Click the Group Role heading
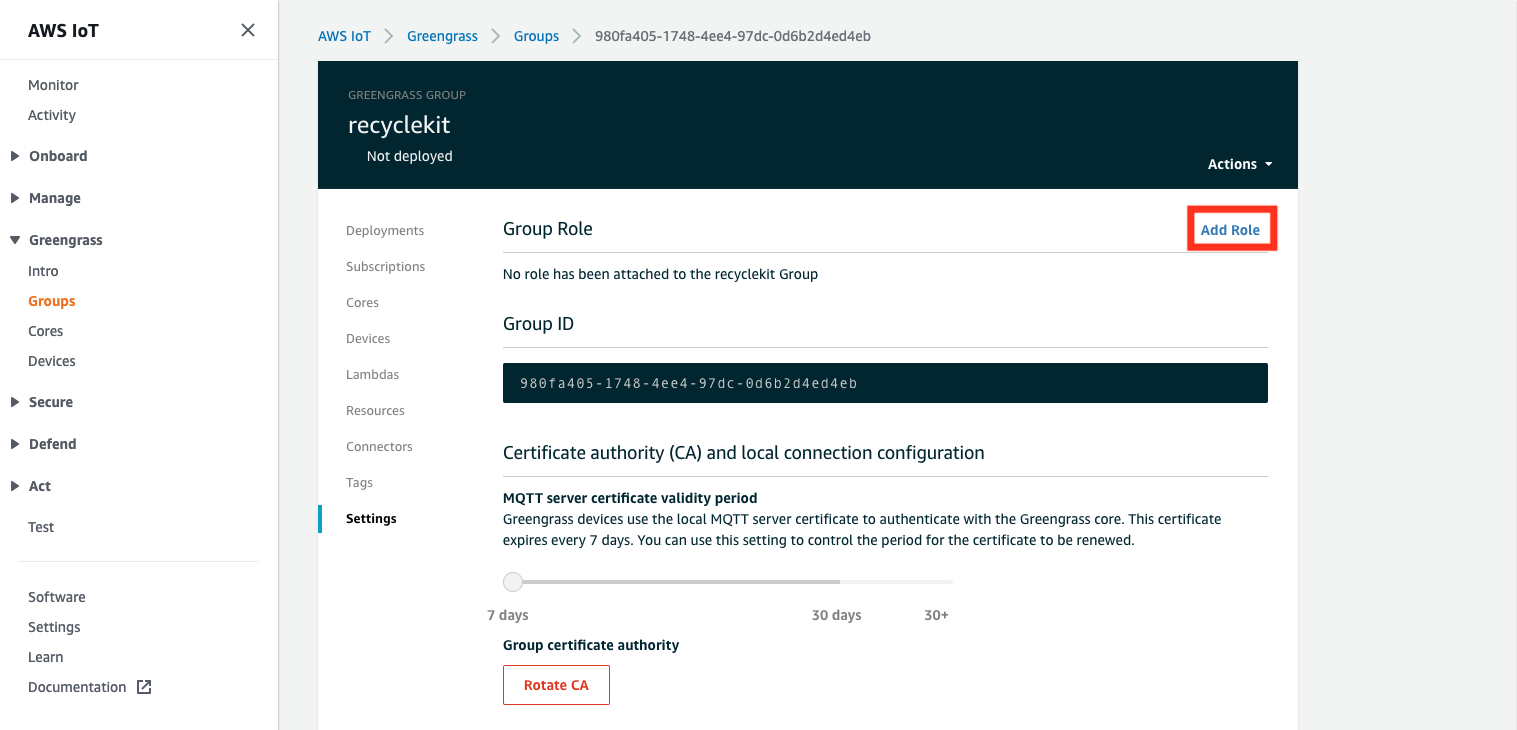The width and height of the screenshot is (1517, 730). pyautogui.click(x=548, y=229)
